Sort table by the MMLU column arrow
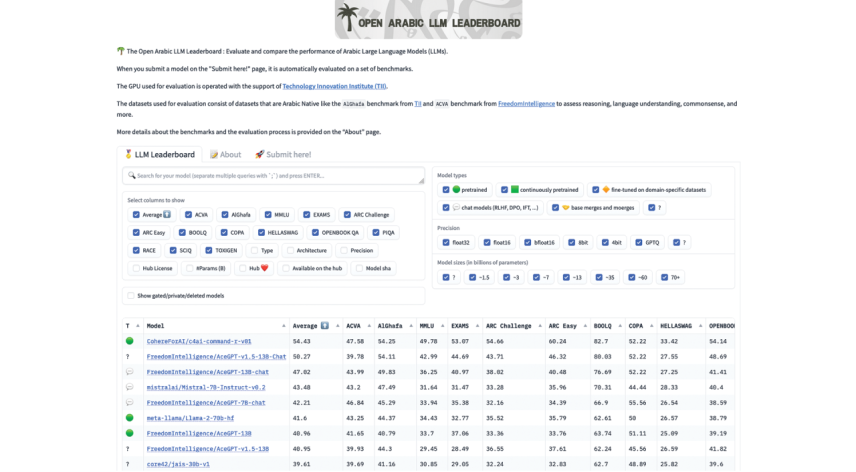This screenshot has height=472, width=856. 442,326
